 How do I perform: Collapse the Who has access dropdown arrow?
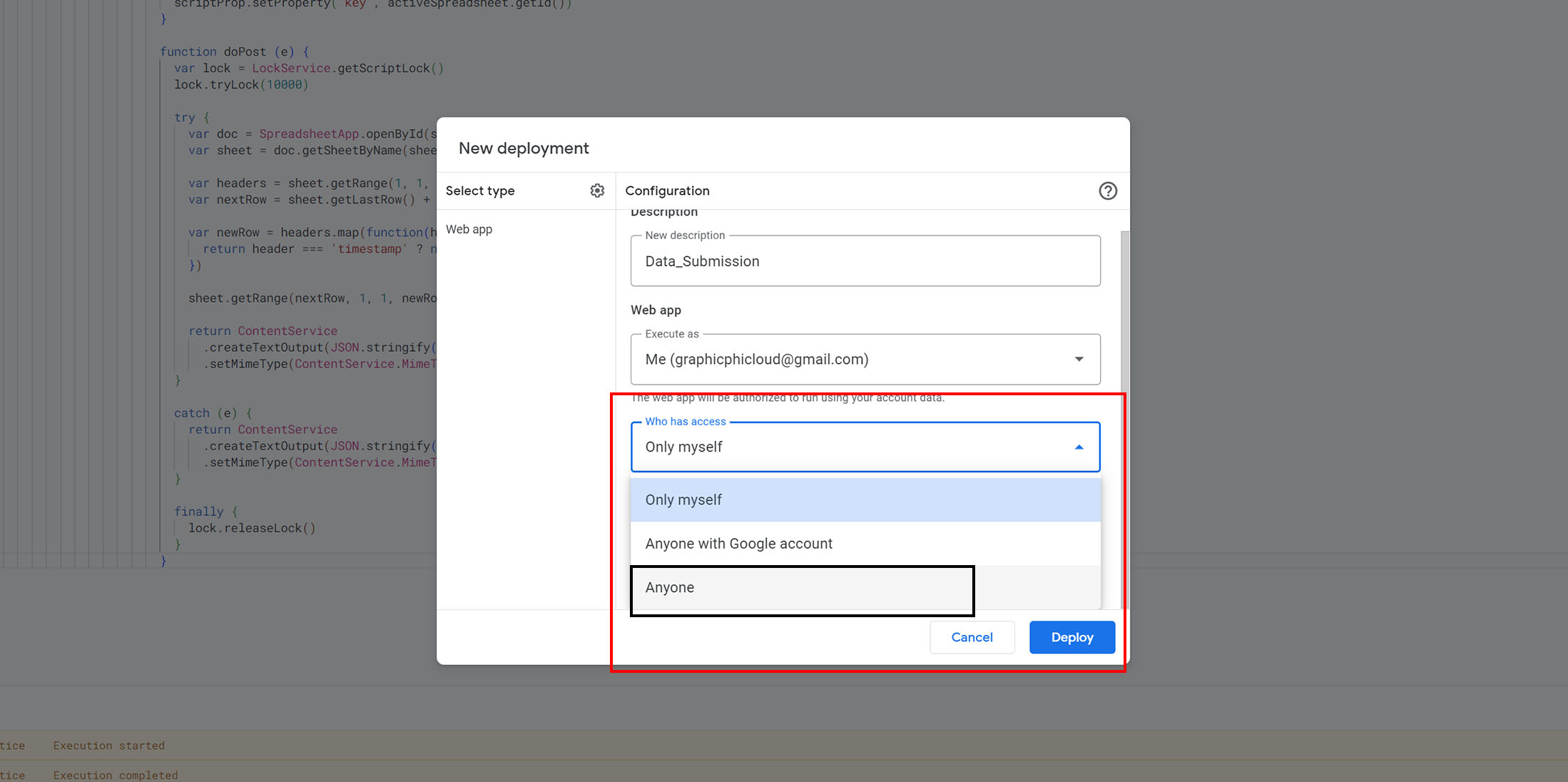tap(1079, 447)
